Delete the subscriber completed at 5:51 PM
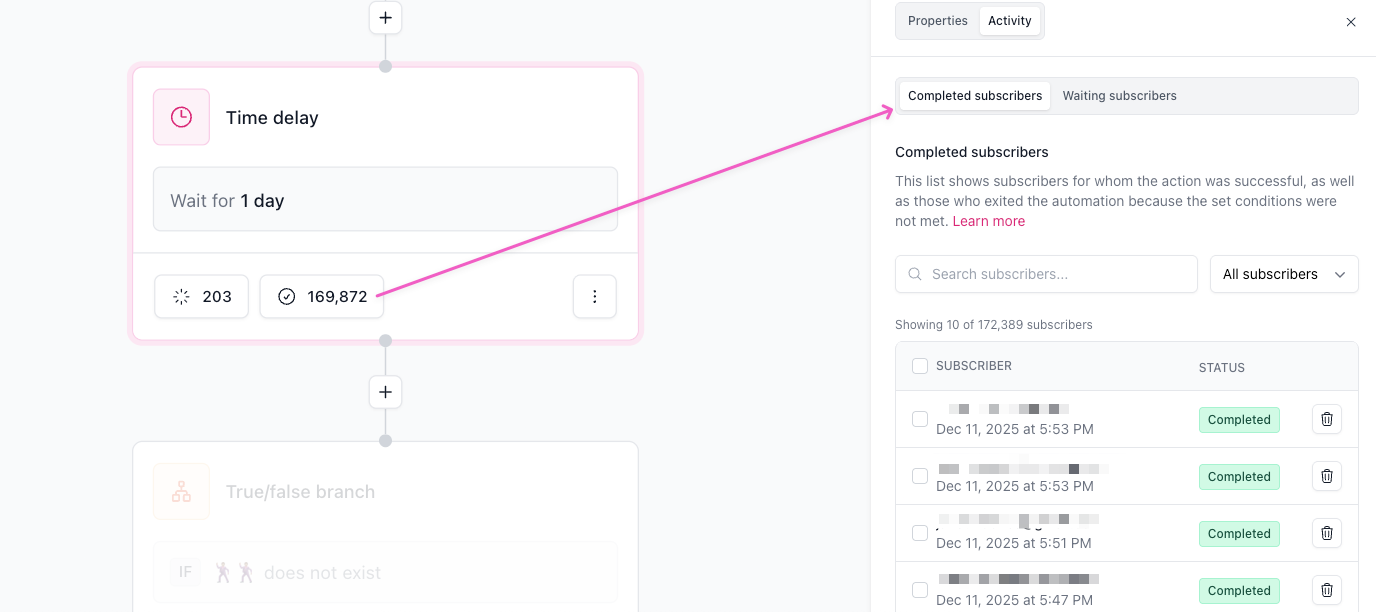 (1326, 534)
